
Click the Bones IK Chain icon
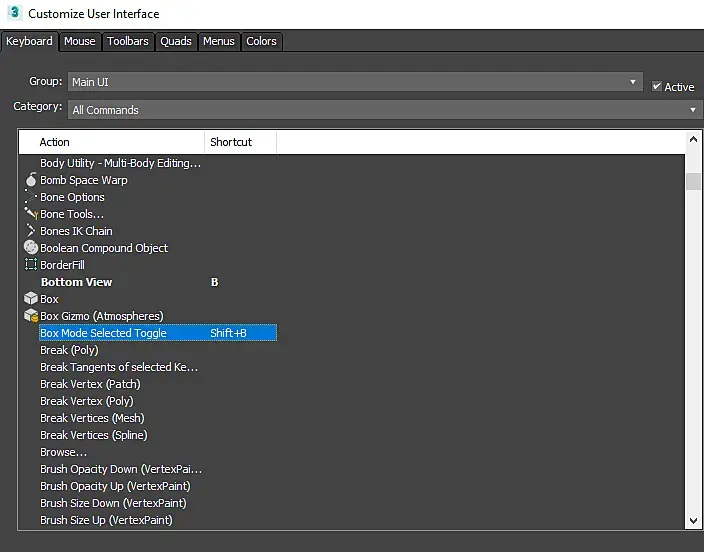click(31, 231)
